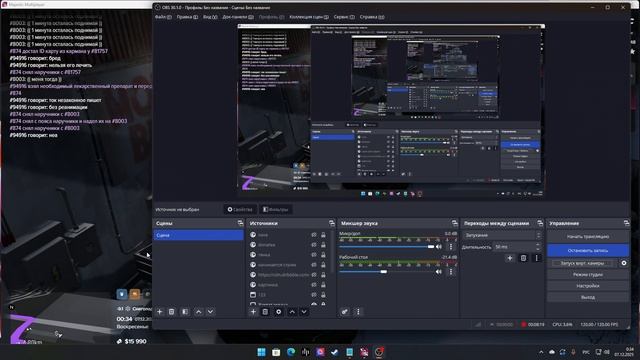Click Запуск вирт. камеры button
Image resolution: width=640 pixels, height=360 pixels.
[583, 263]
